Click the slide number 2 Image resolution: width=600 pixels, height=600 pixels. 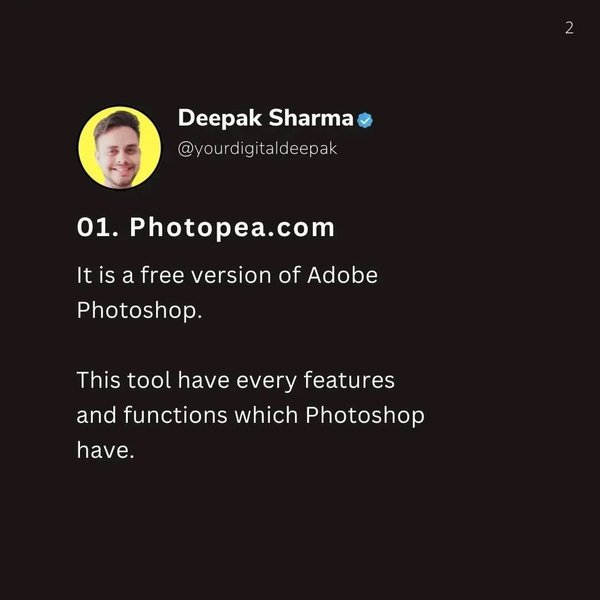(569, 28)
